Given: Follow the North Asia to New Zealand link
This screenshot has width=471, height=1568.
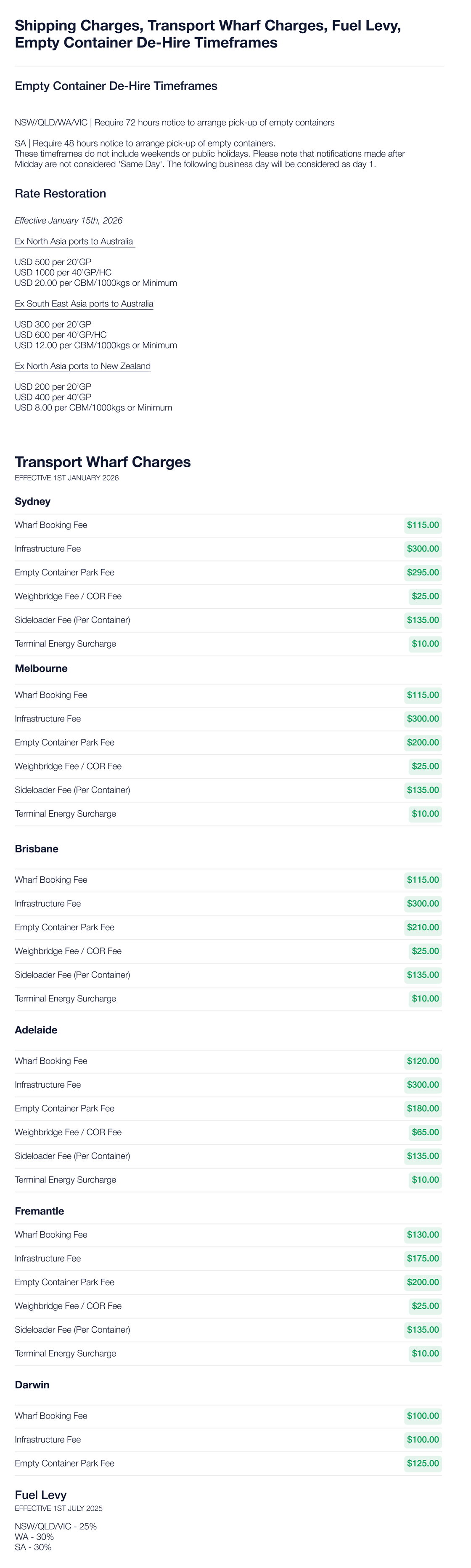Looking at the screenshot, I should pyautogui.click(x=83, y=366).
